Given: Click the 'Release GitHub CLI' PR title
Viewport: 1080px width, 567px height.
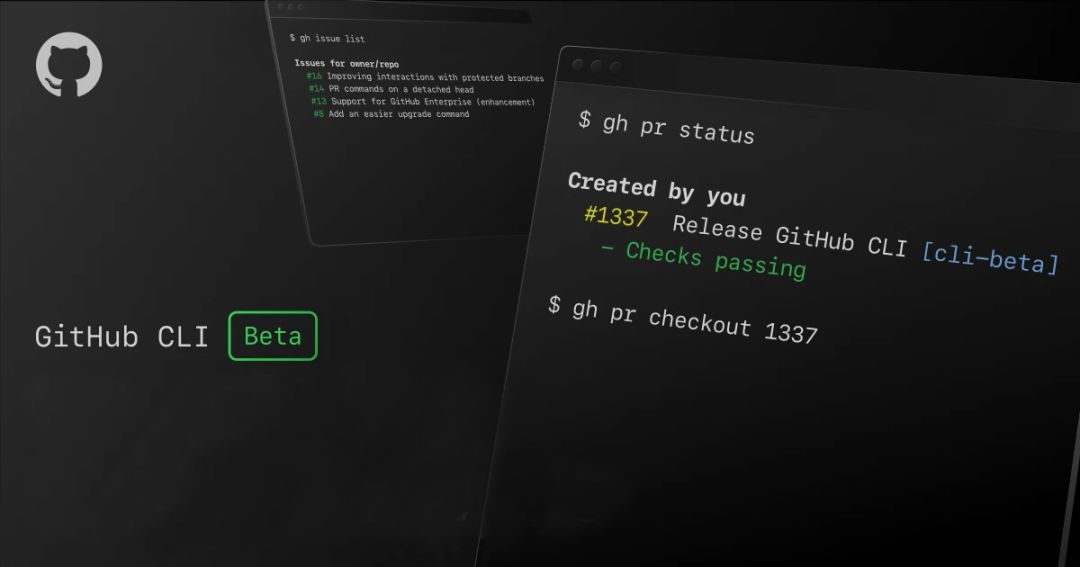Looking at the screenshot, I should click(x=788, y=236).
